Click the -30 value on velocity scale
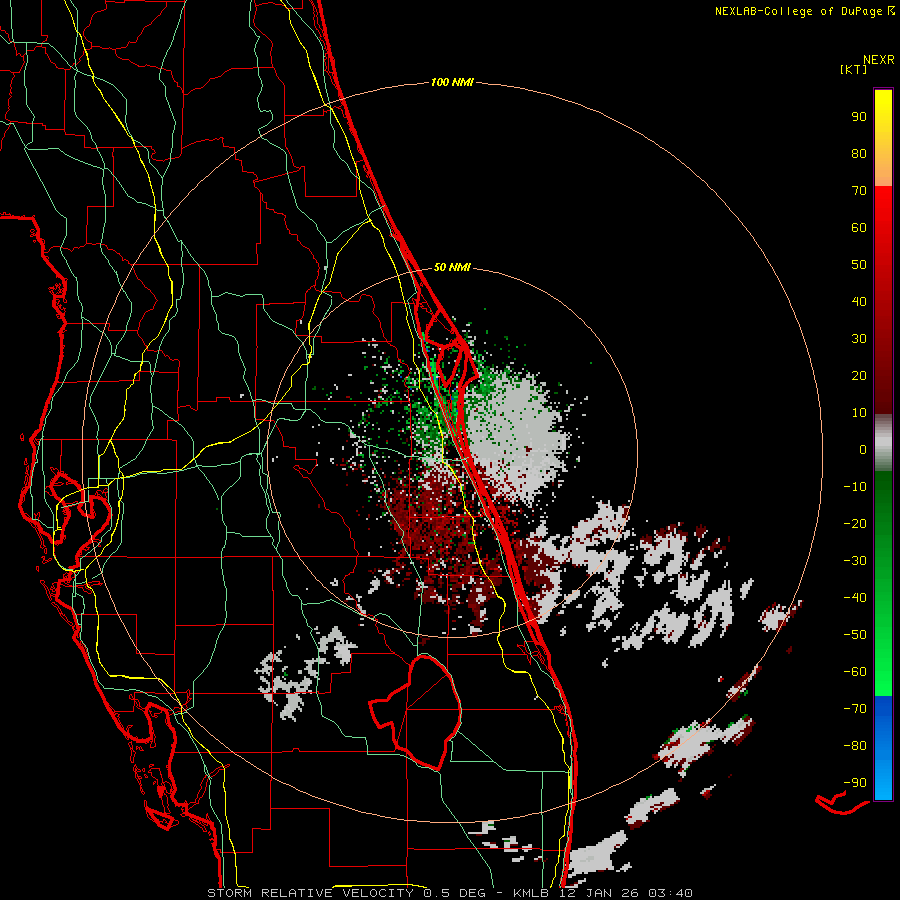This screenshot has width=900, height=900. [x=855, y=561]
